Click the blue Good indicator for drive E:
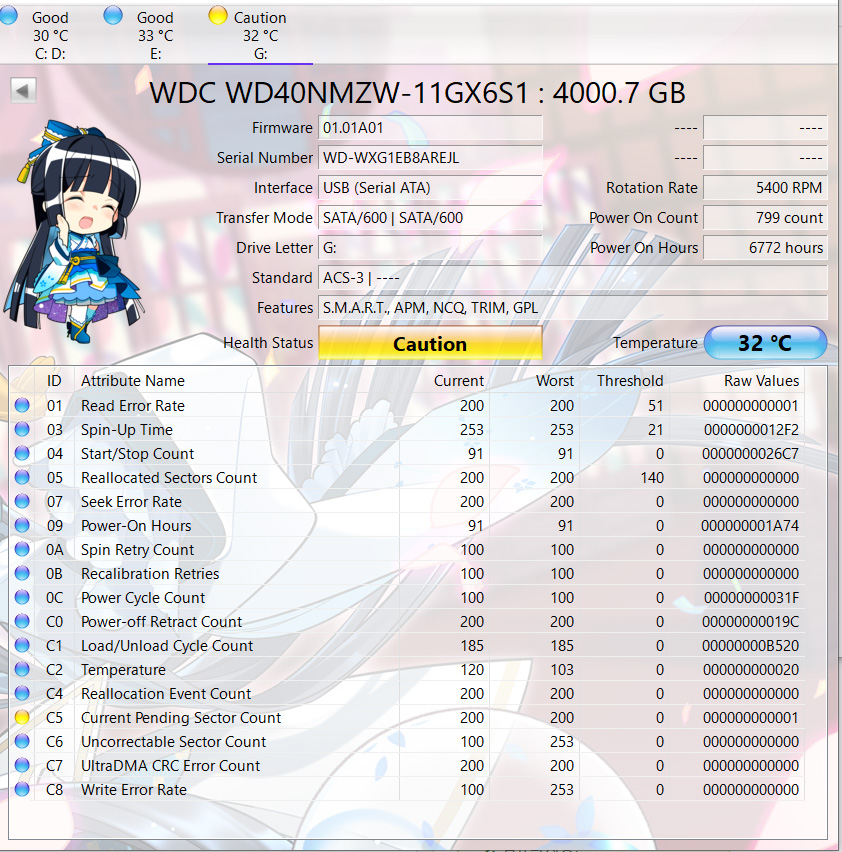 112,15
